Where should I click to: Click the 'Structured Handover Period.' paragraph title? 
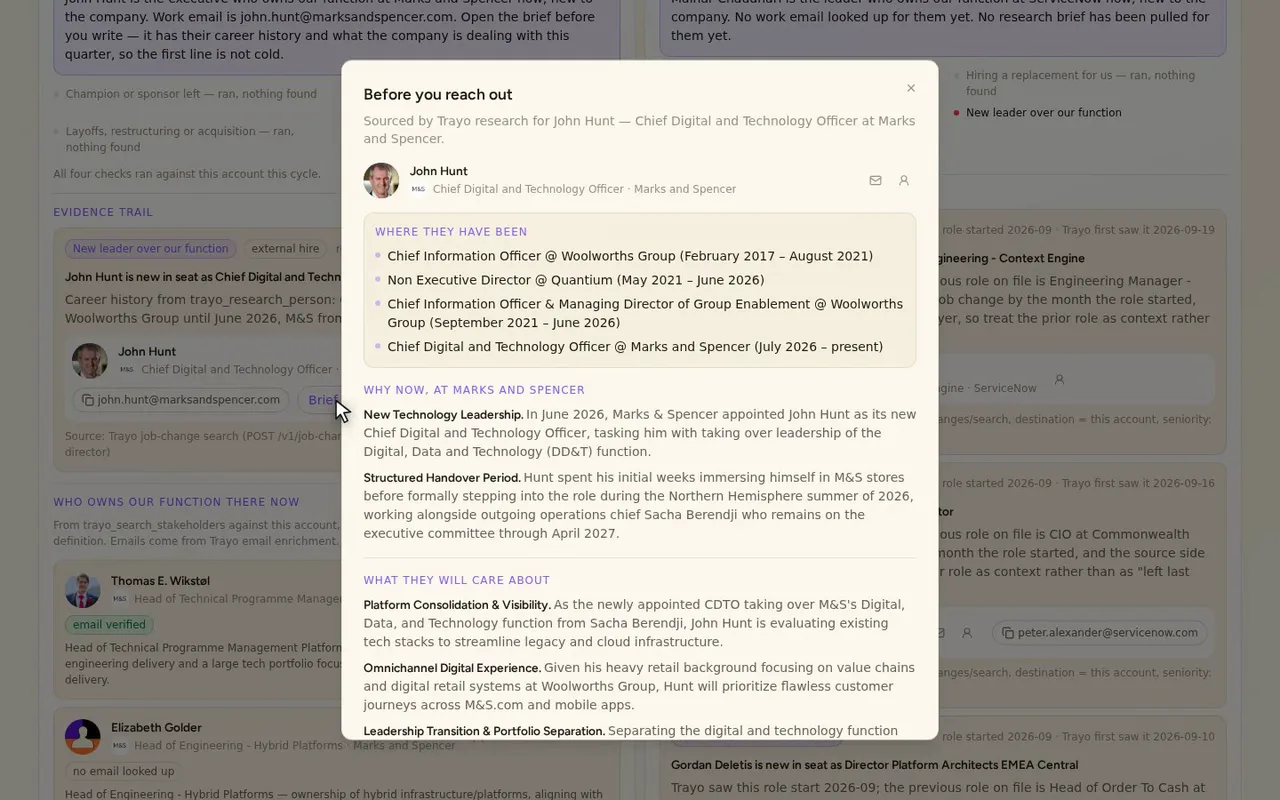442,478
